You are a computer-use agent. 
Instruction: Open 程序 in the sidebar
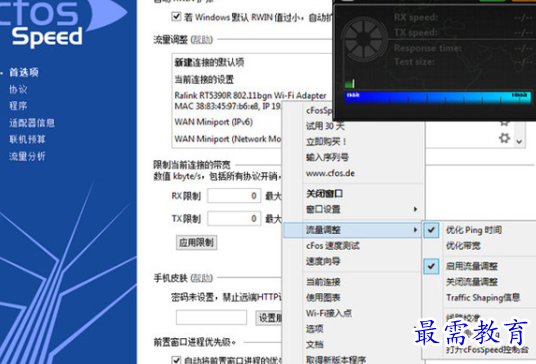coord(18,106)
